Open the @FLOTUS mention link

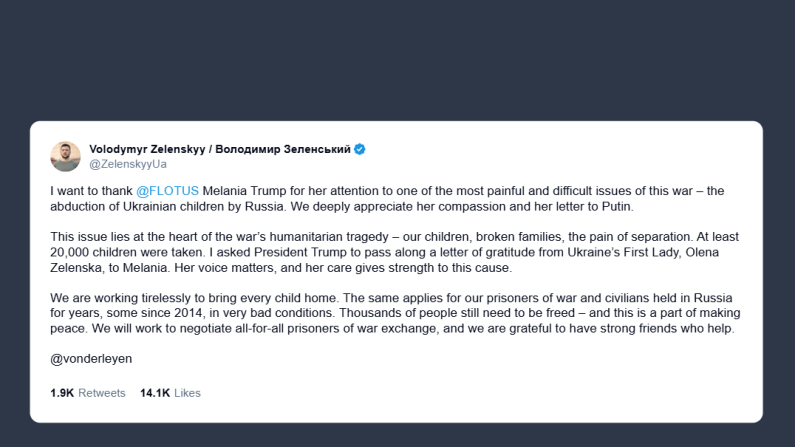click(x=167, y=190)
